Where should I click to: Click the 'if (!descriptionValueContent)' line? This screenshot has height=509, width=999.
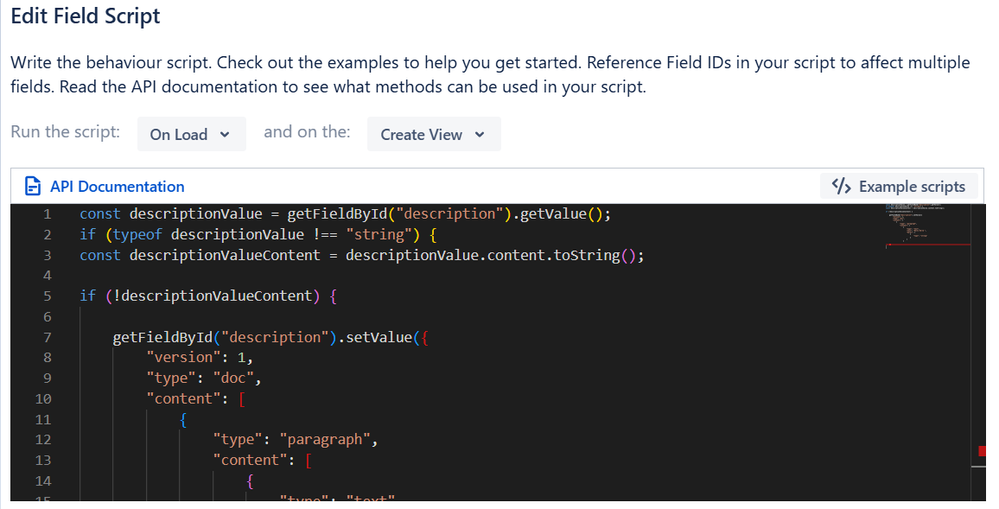tap(208, 296)
